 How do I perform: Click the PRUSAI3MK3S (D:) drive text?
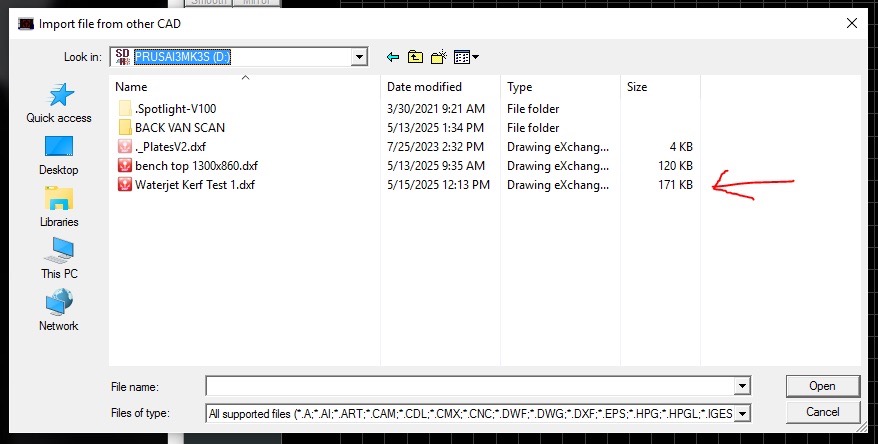(x=182, y=57)
